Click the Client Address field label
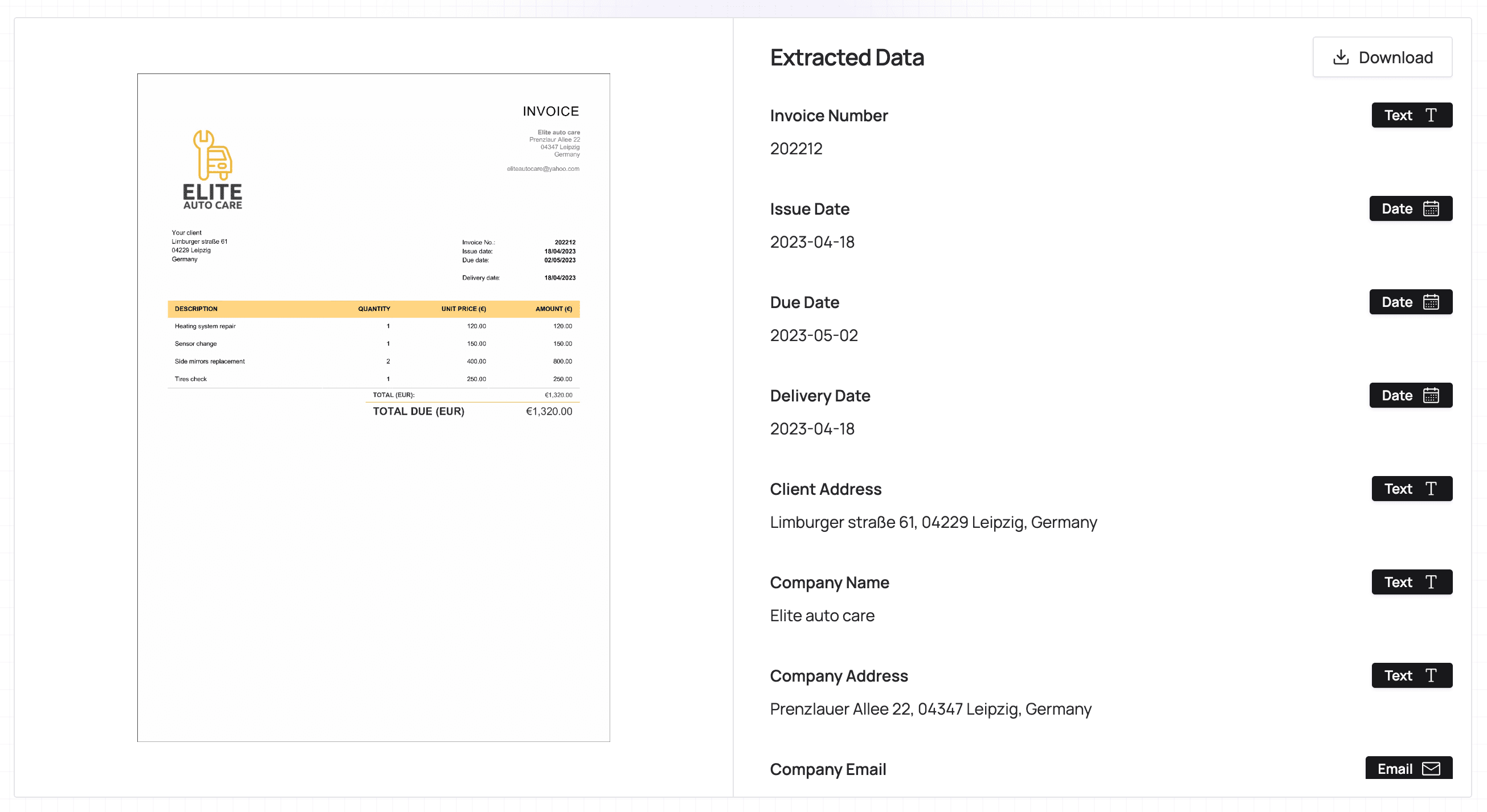Viewport: 1487px width, 812px height. tap(826, 490)
